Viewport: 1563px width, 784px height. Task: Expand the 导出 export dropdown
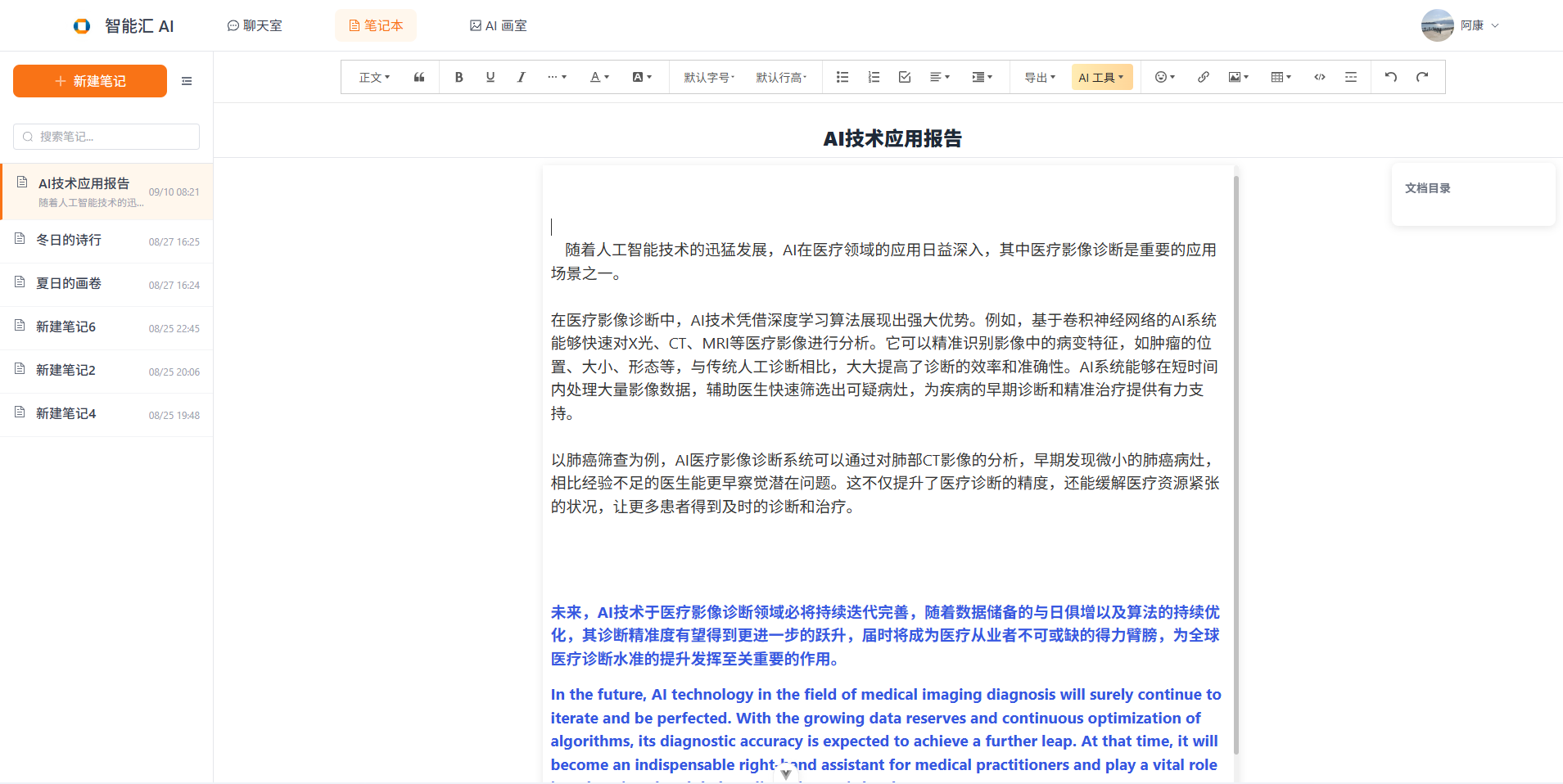(1040, 77)
